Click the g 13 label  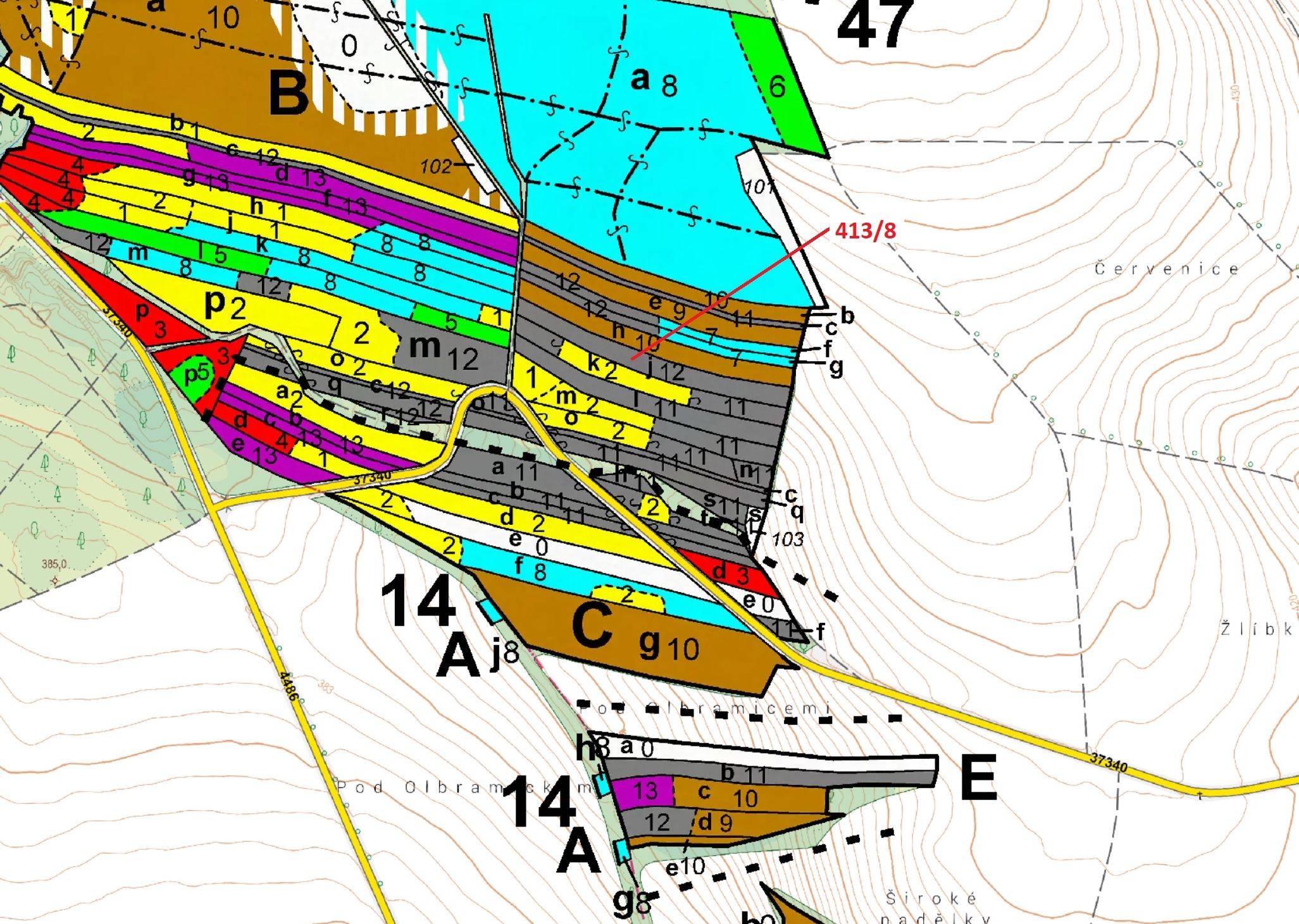[205, 178]
